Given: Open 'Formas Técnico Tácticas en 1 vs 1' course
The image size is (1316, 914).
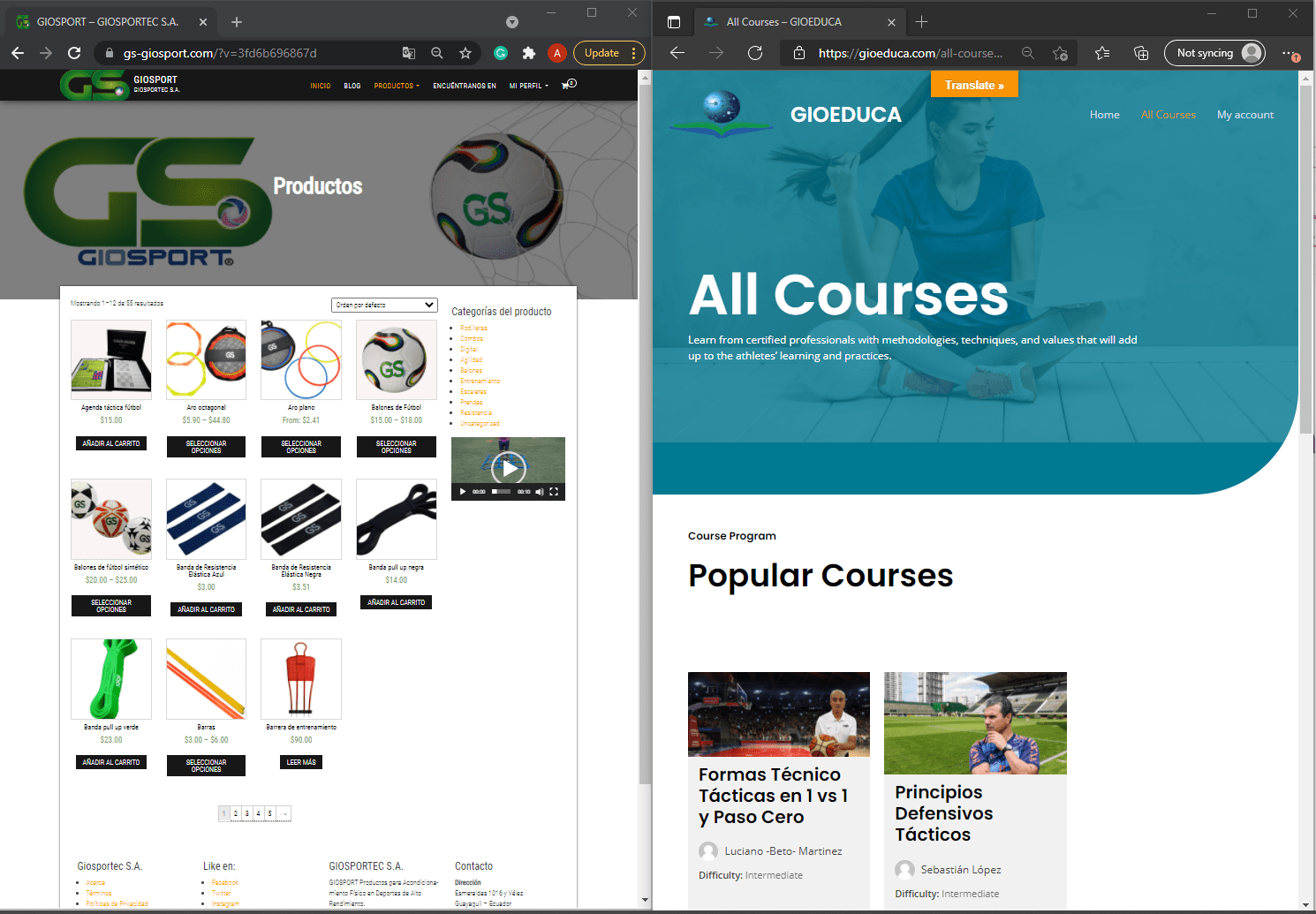Looking at the screenshot, I should tap(774, 796).
